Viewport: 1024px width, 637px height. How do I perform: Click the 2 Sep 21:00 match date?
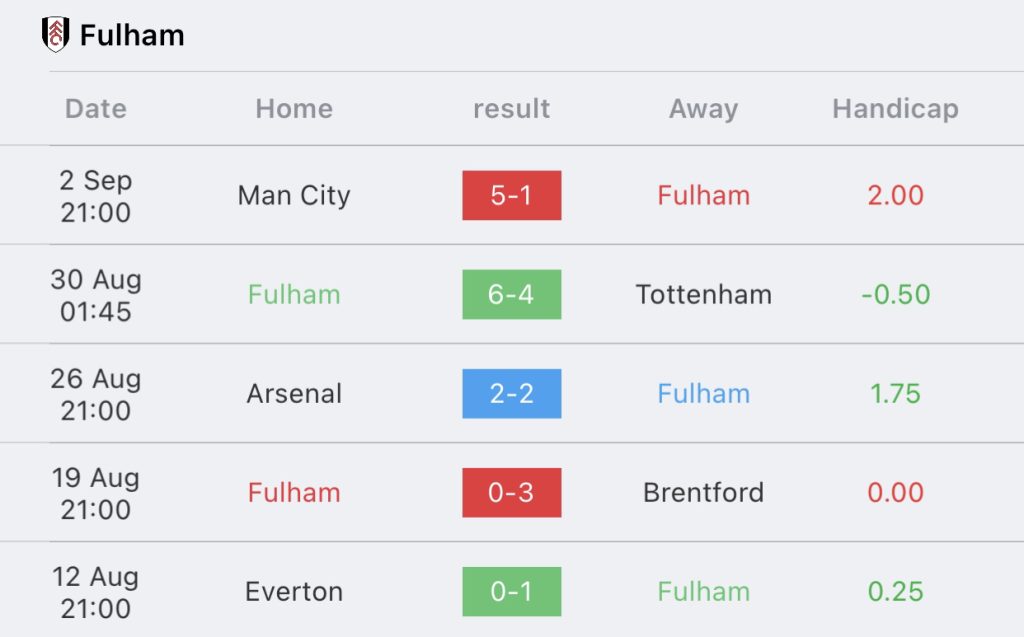(x=96, y=196)
